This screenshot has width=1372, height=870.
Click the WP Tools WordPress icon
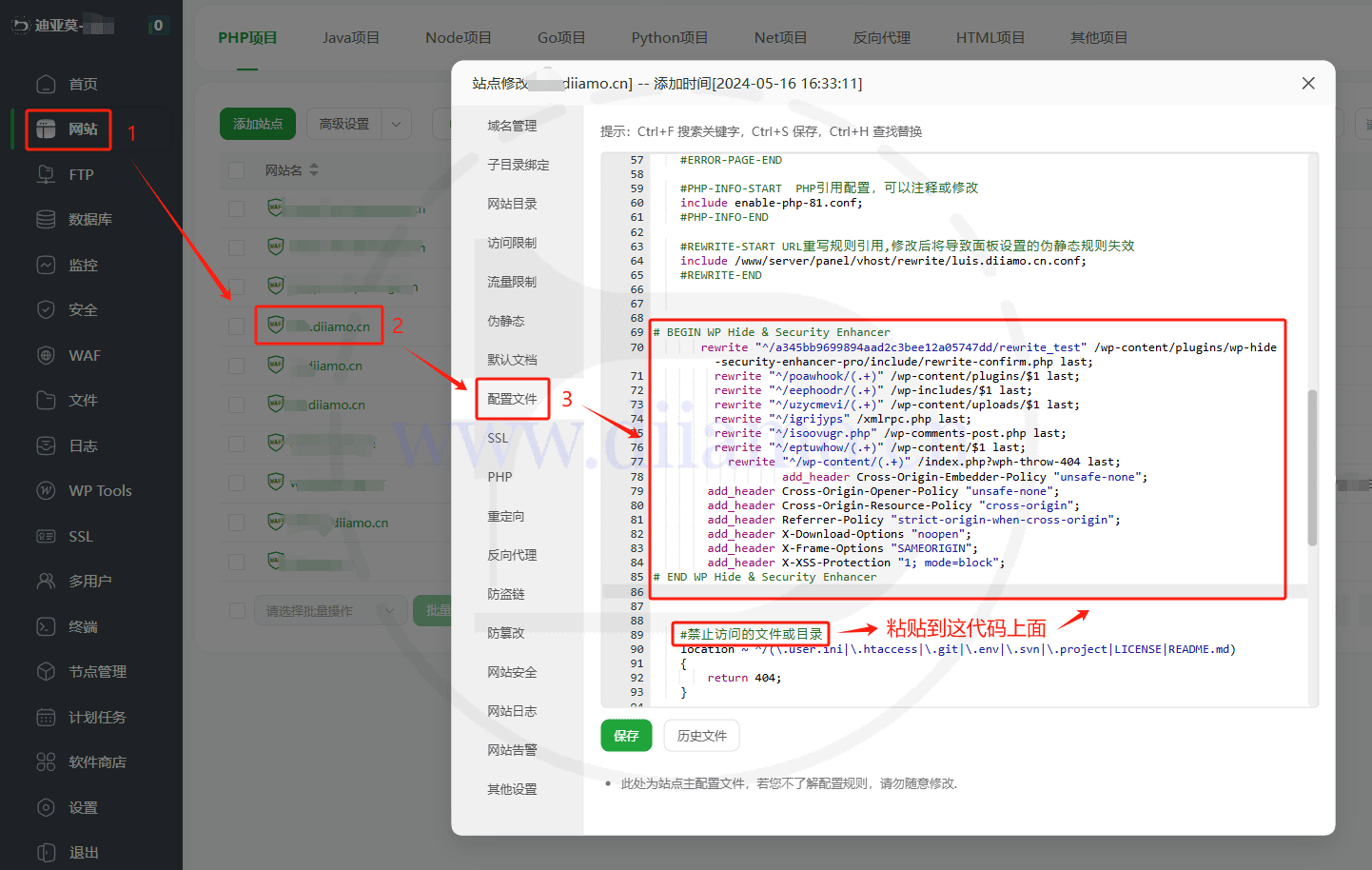(46, 490)
